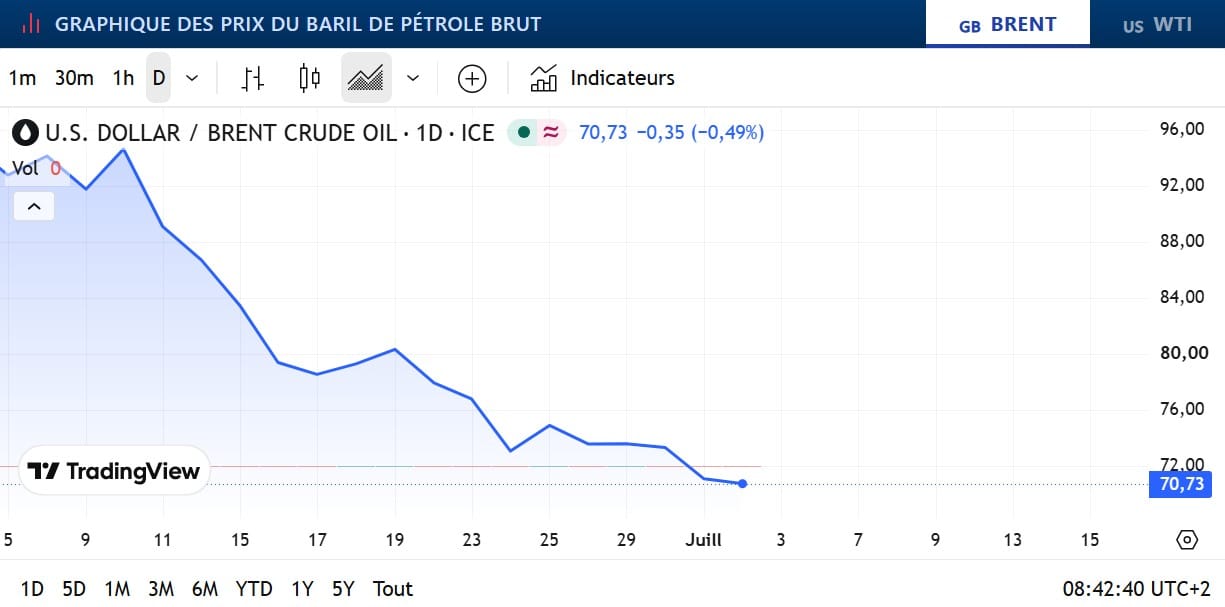Click the TradingView logo

point(114,471)
